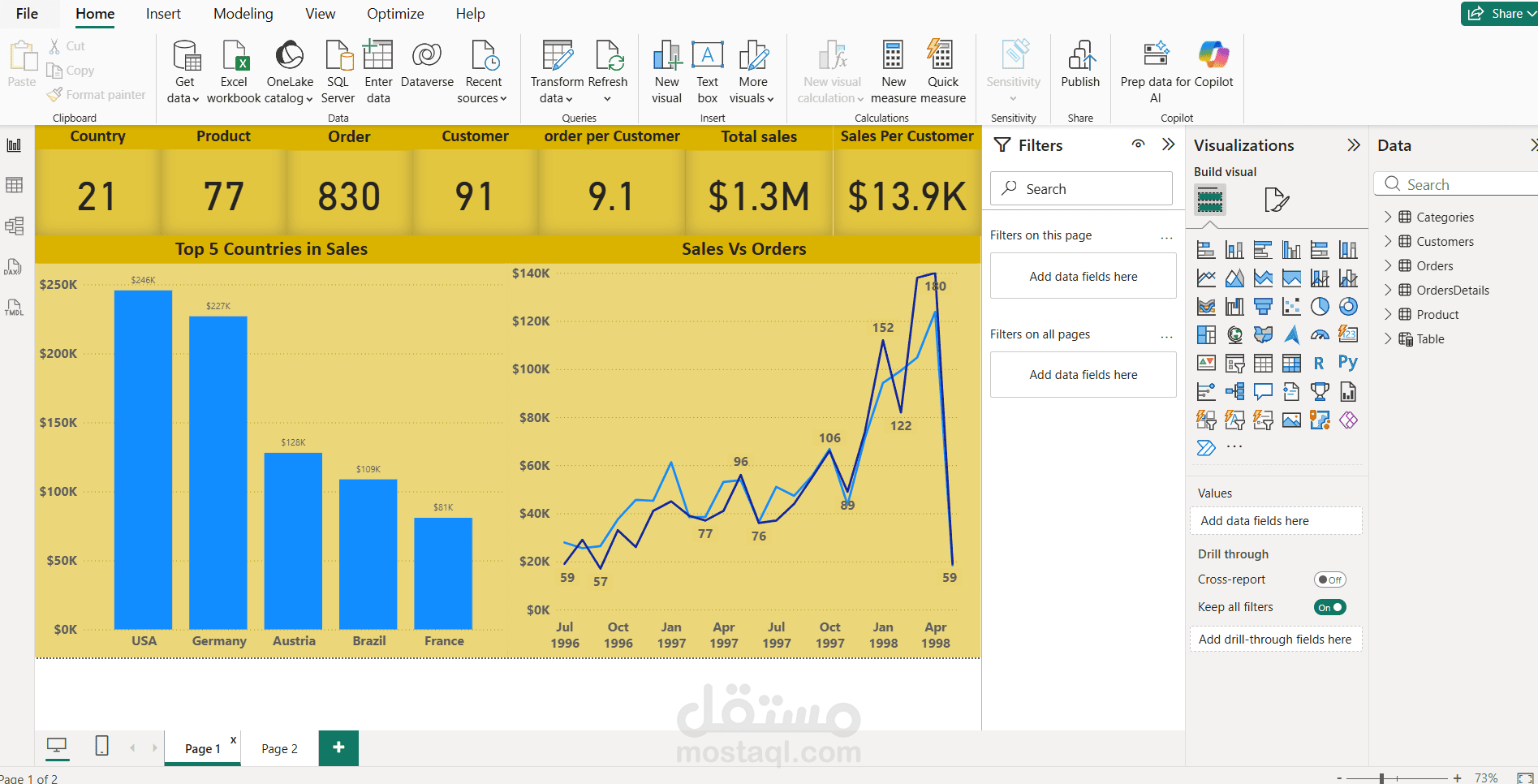
Task: Adjust the zoom slider in status bar
Action: click(1382, 778)
